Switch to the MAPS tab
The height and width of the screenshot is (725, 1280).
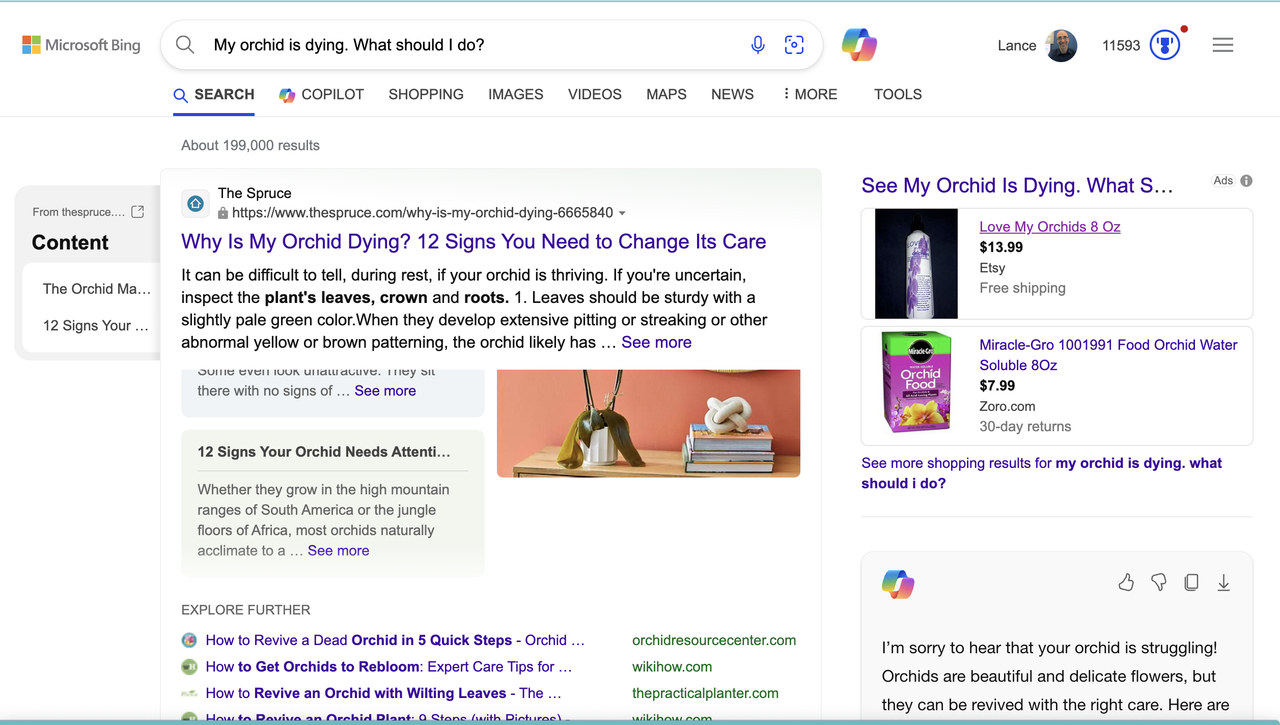click(666, 94)
